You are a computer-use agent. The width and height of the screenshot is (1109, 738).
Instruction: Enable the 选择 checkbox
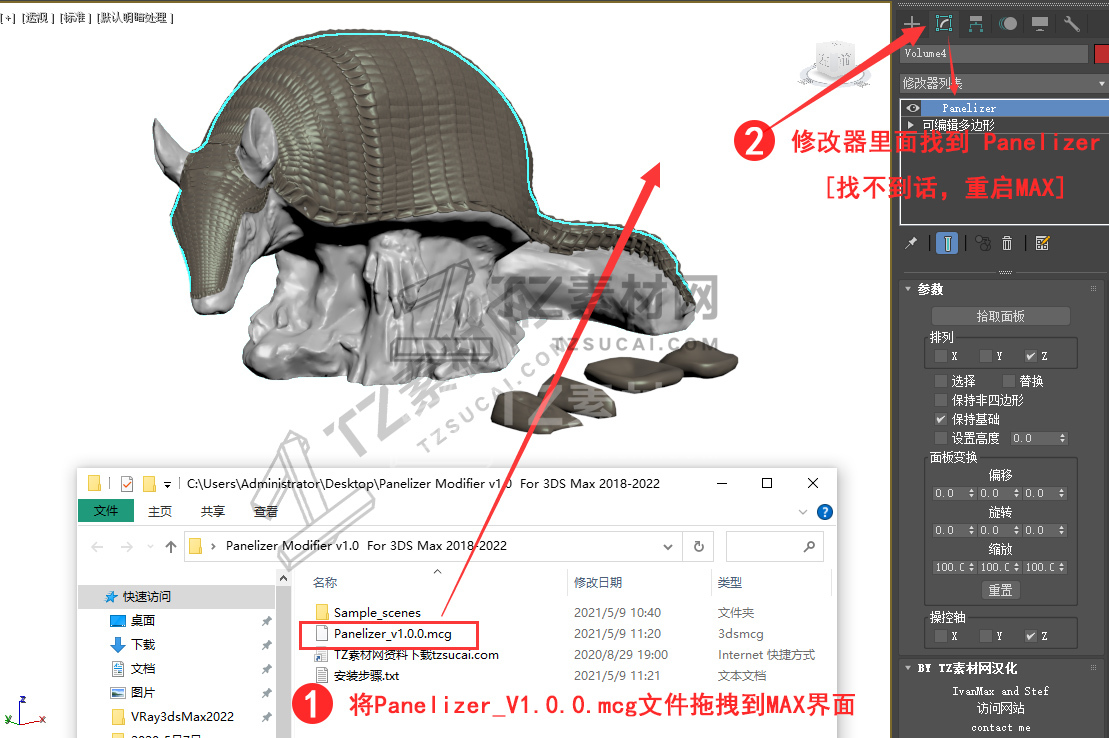(x=941, y=381)
